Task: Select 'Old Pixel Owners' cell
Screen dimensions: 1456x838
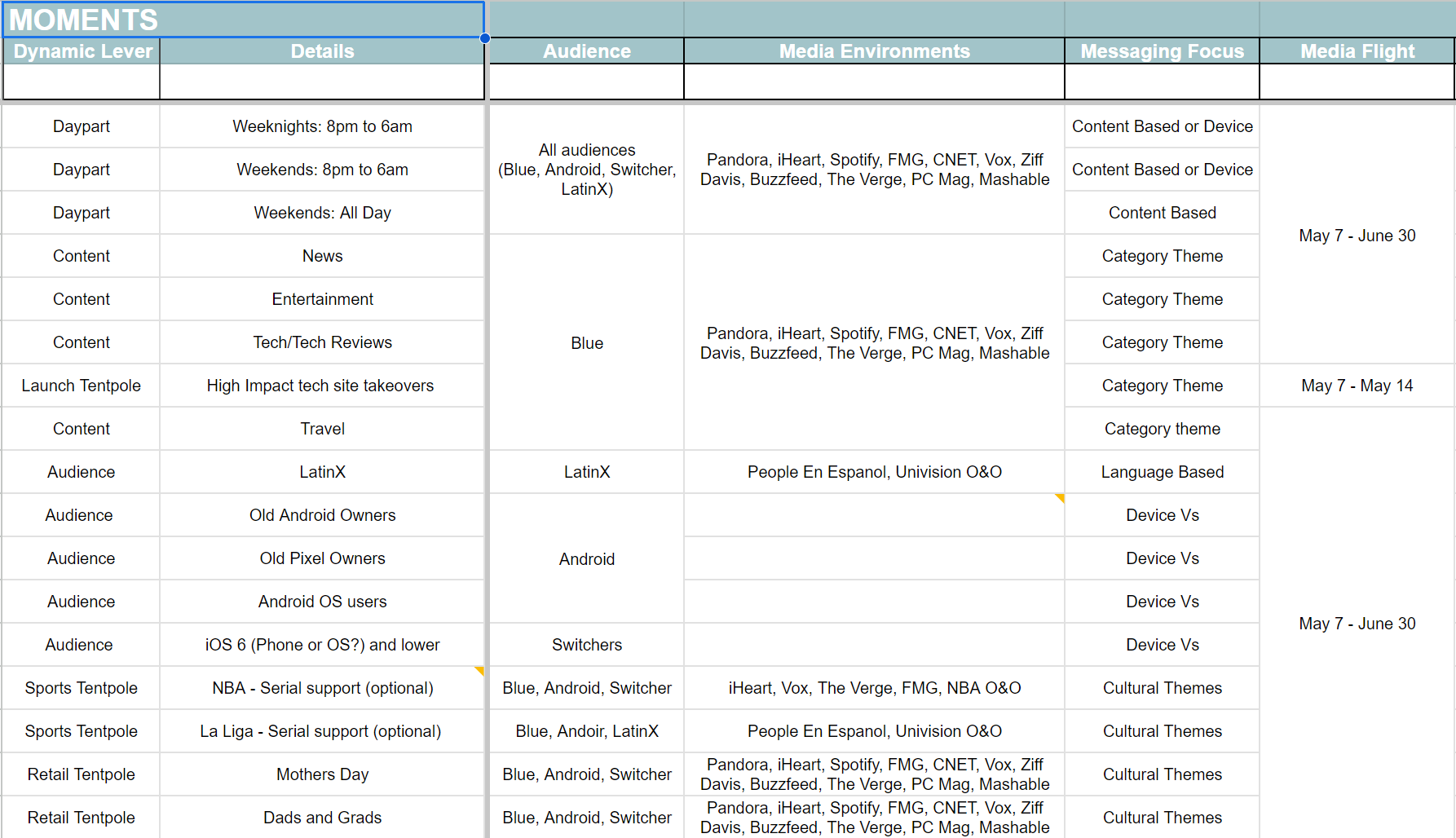Action: click(322, 558)
